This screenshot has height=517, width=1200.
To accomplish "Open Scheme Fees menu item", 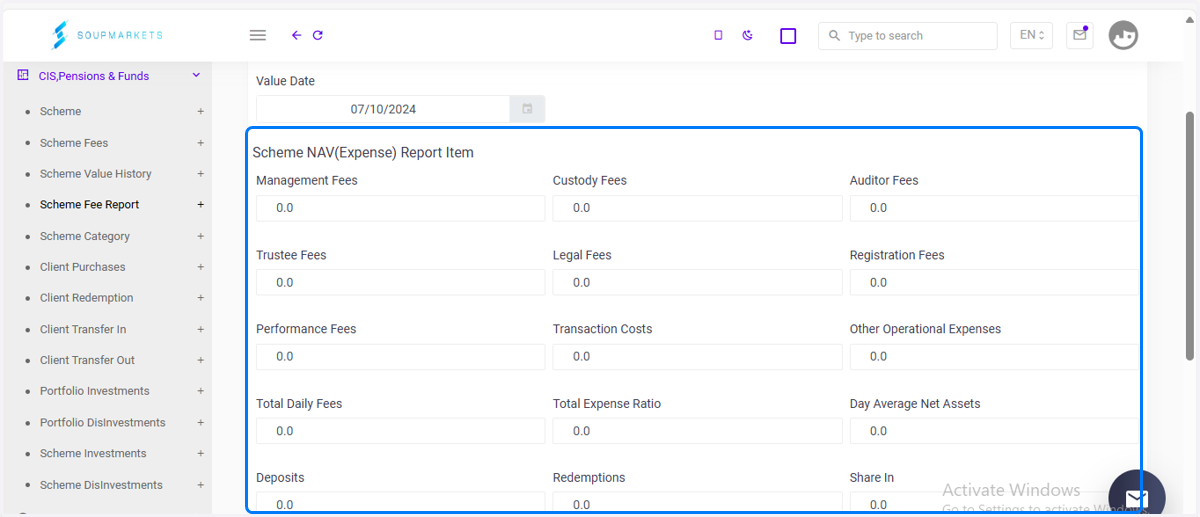I will click(74, 143).
